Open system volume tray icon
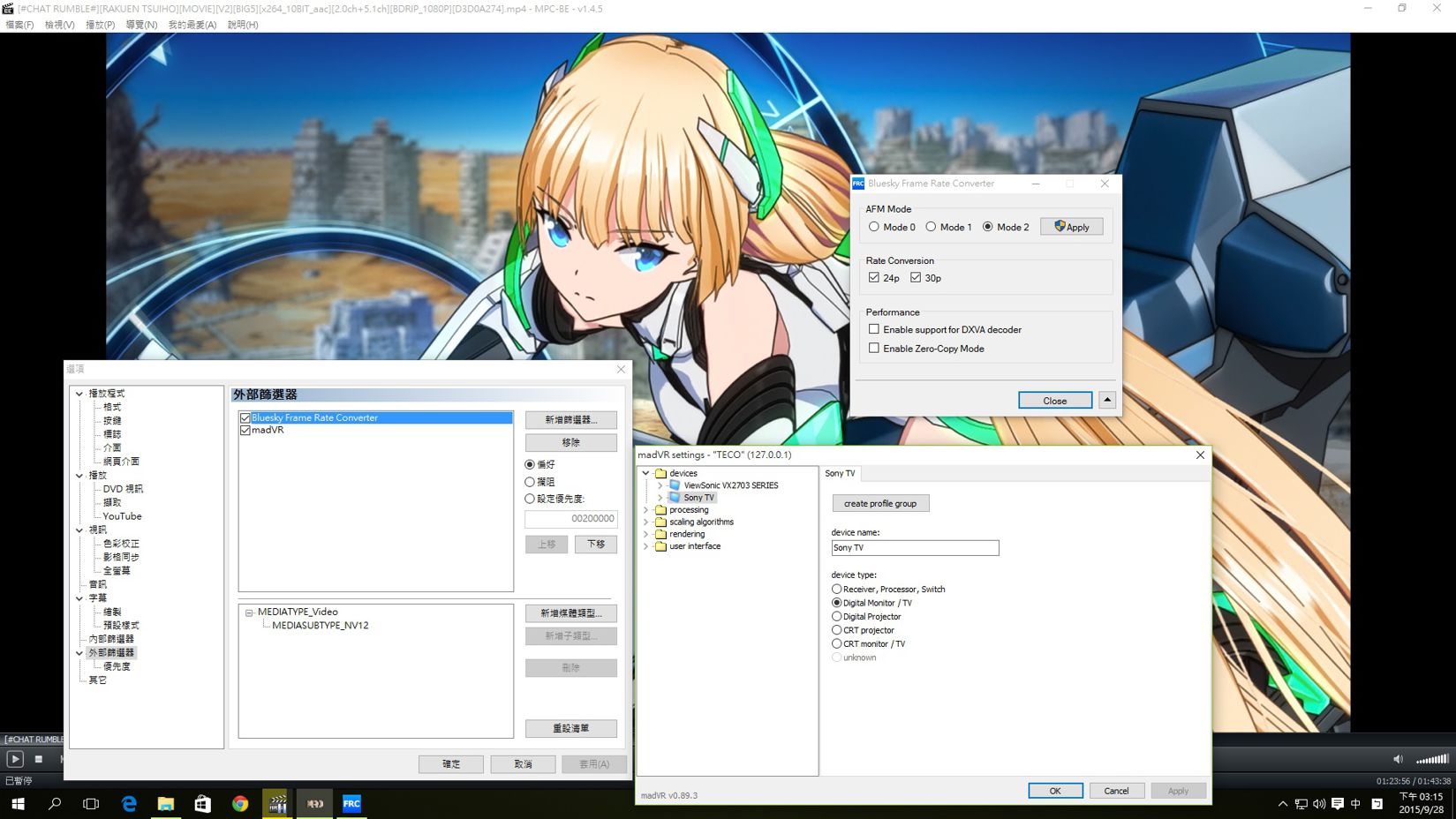The height and width of the screenshot is (819, 1456). (x=1319, y=804)
